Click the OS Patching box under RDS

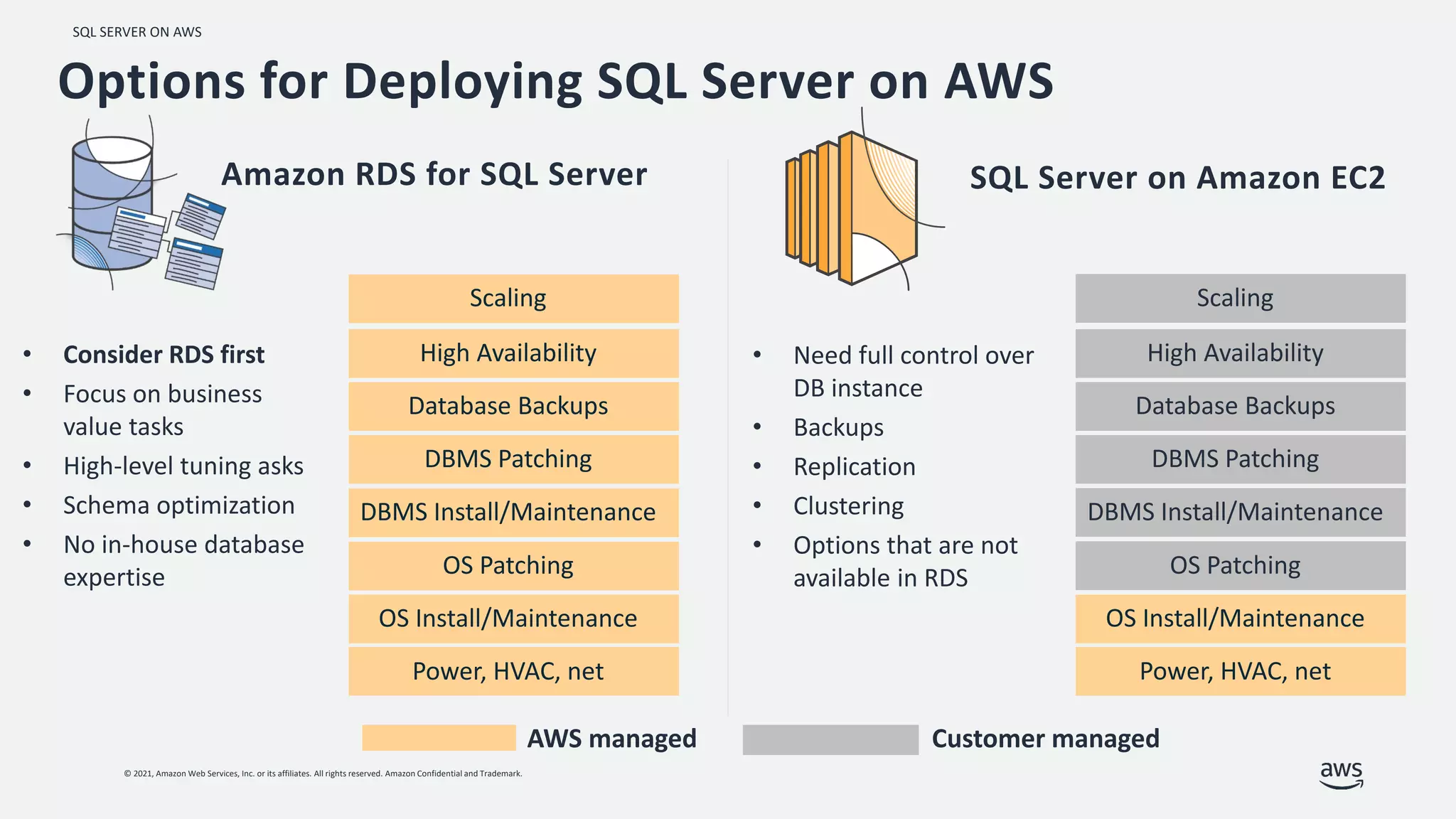tap(513, 566)
